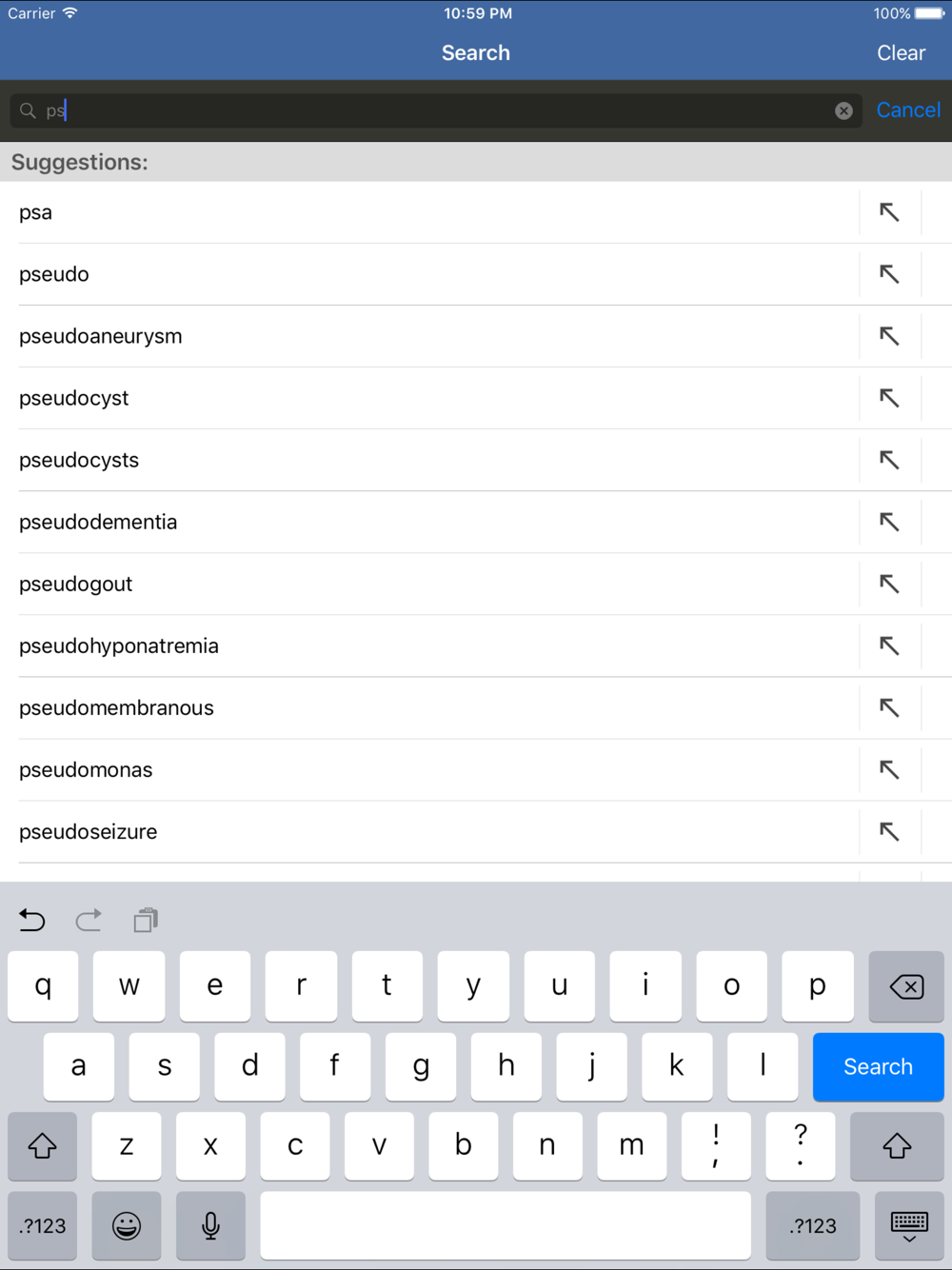Tap Cancel next to the search bar
This screenshot has height=1270, width=952.
tap(907, 110)
